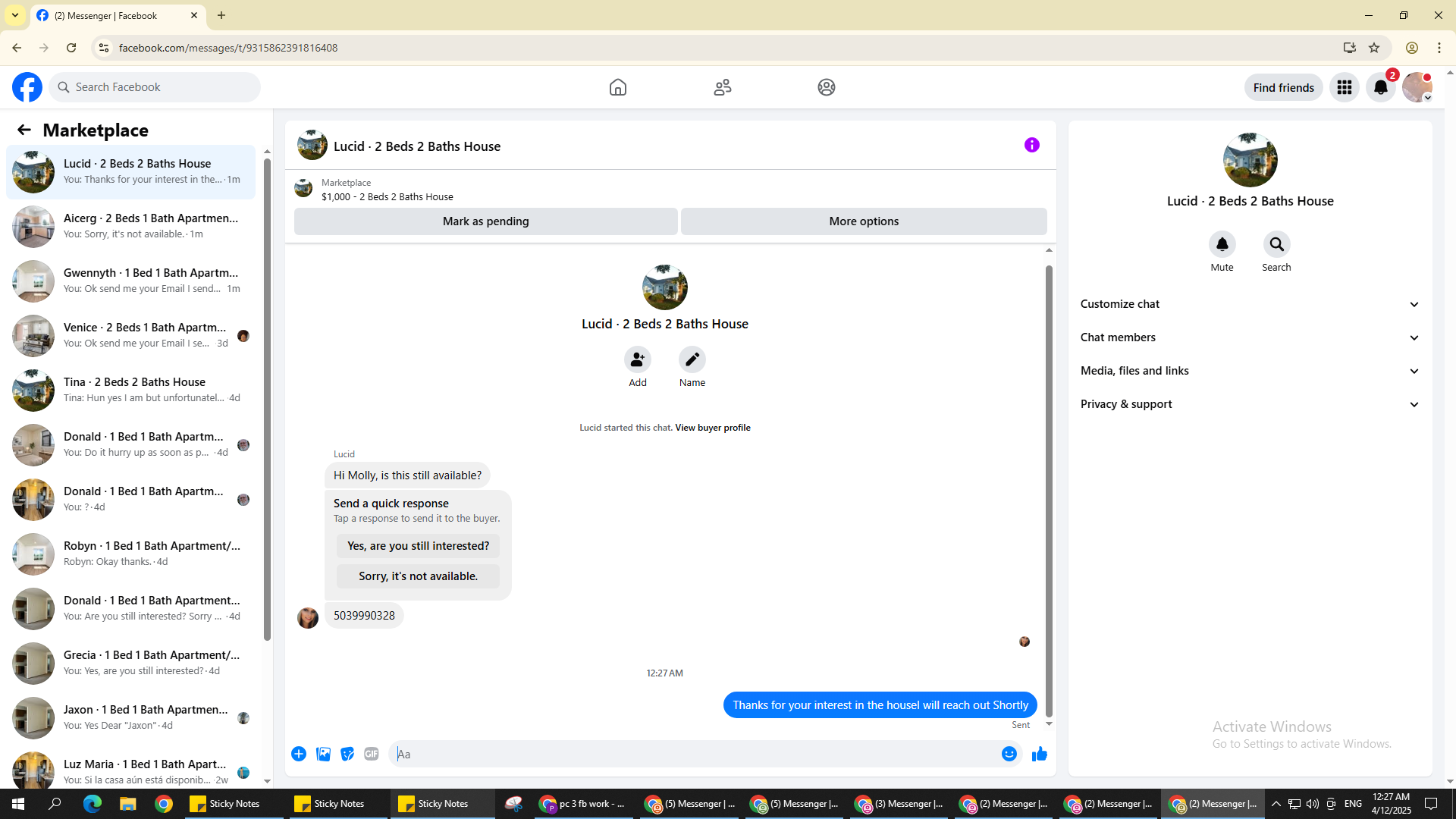Open the View buyer profile link
The image size is (1456, 819).
pos(713,428)
